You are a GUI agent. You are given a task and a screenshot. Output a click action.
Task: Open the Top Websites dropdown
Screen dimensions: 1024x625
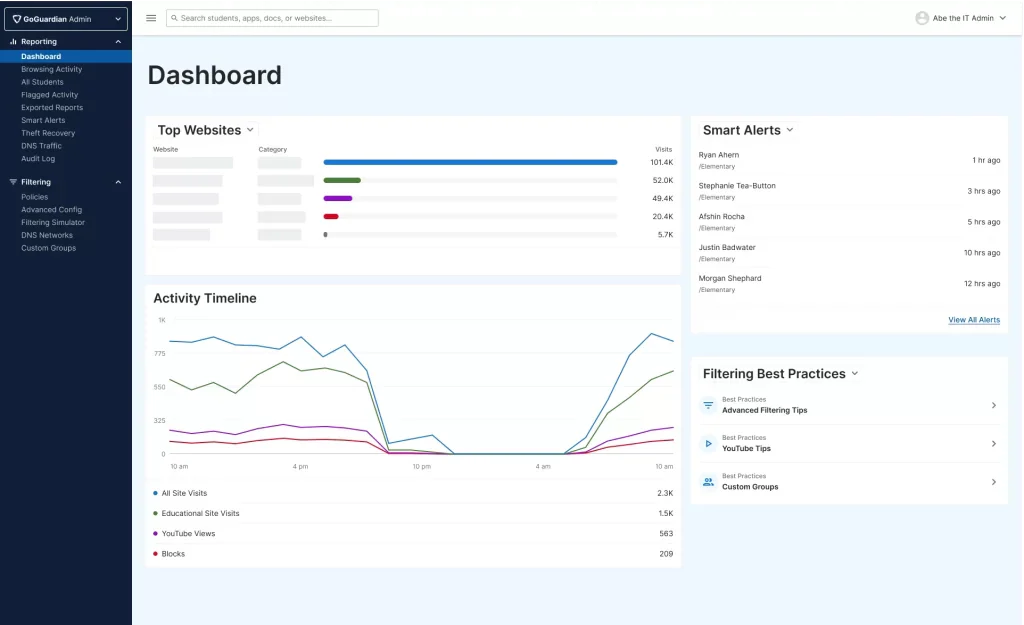pyautogui.click(x=250, y=130)
